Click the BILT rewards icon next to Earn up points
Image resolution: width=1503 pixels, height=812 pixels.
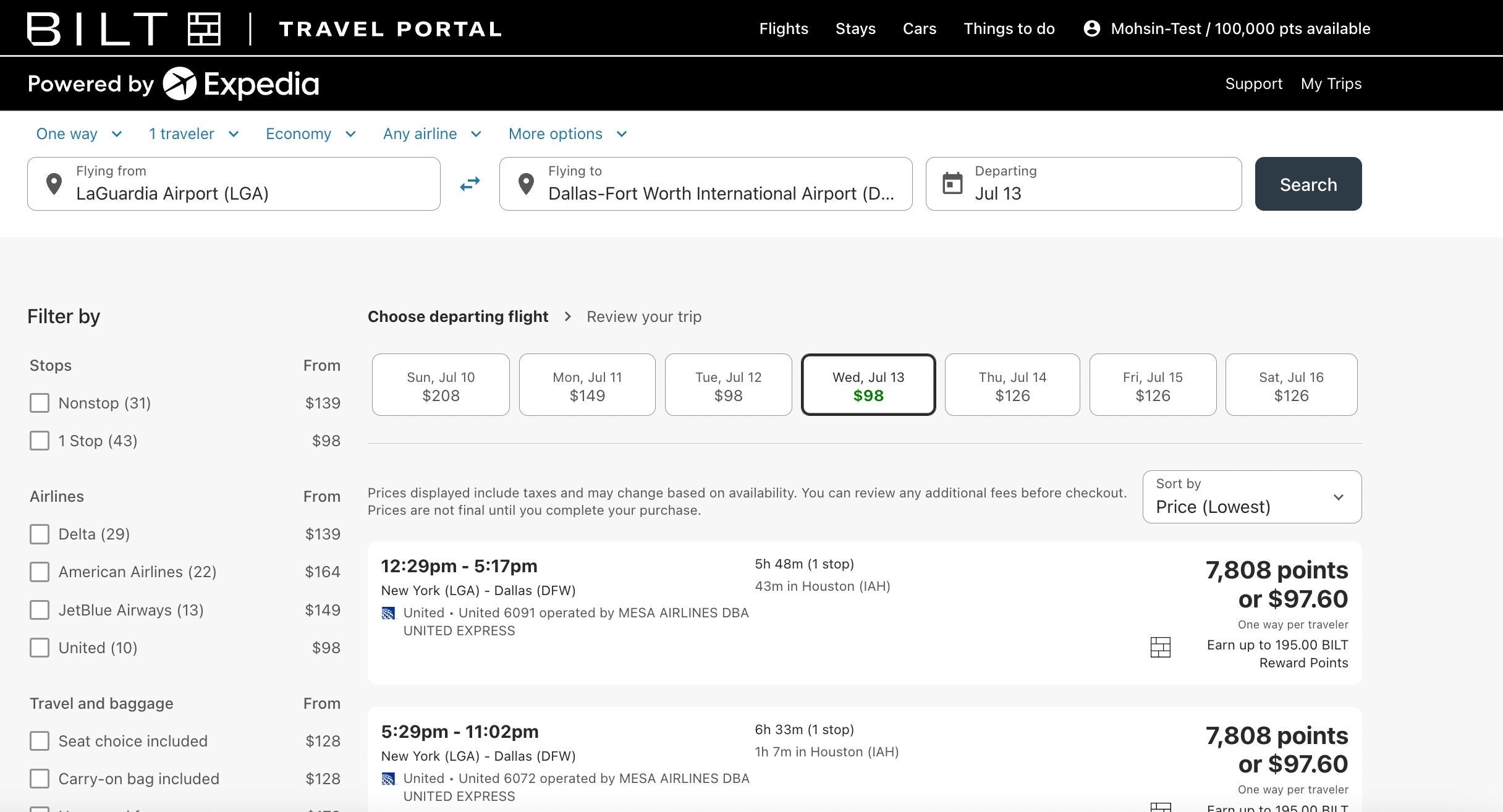(x=1161, y=647)
